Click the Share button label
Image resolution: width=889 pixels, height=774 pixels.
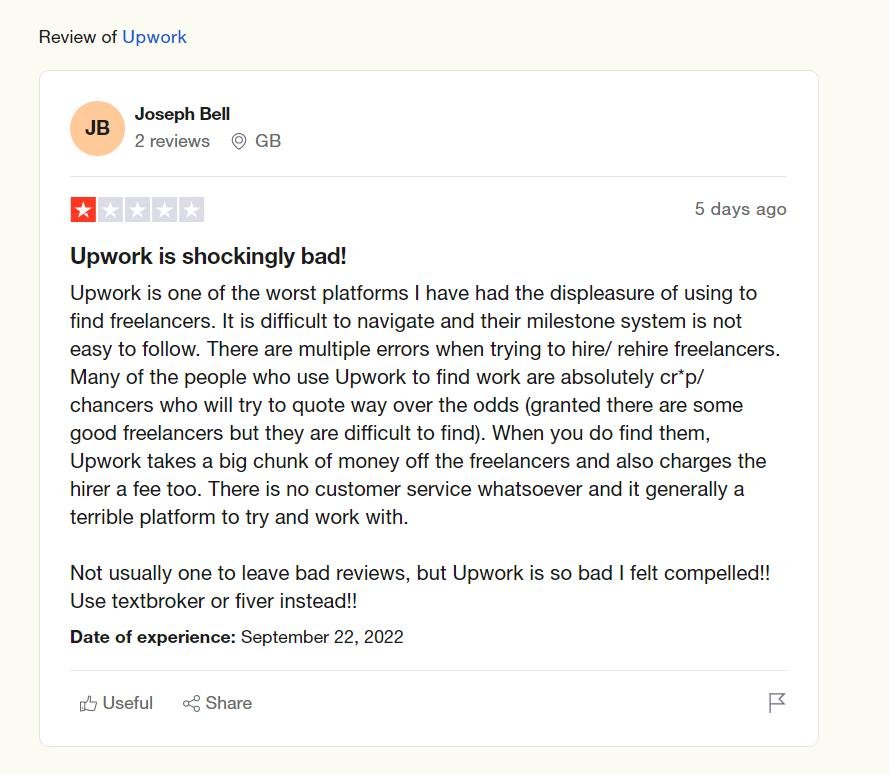click(x=229, y=703)
